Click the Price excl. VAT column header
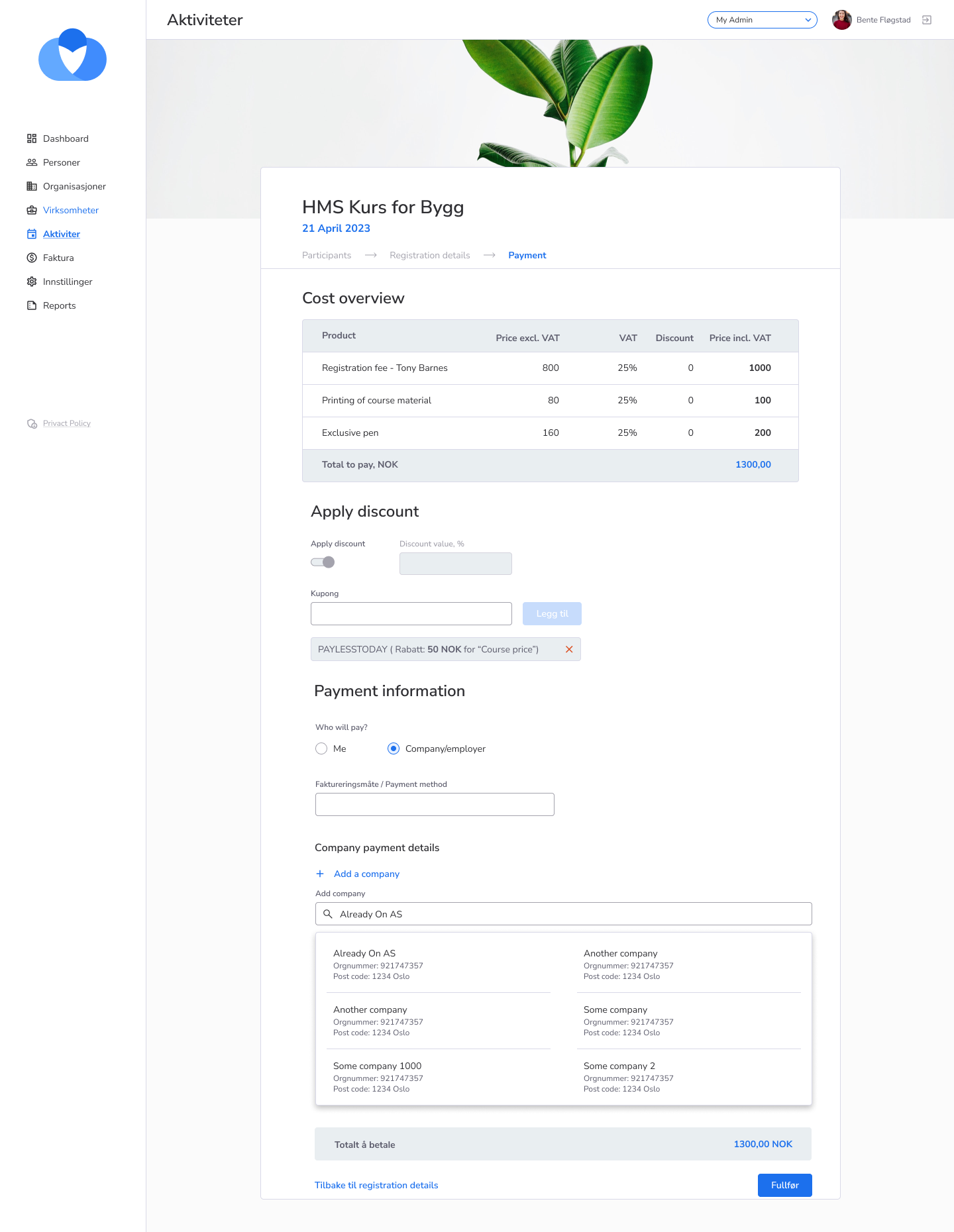The image size is (954, 1232). pyautogui.click(x=528, y=338)
